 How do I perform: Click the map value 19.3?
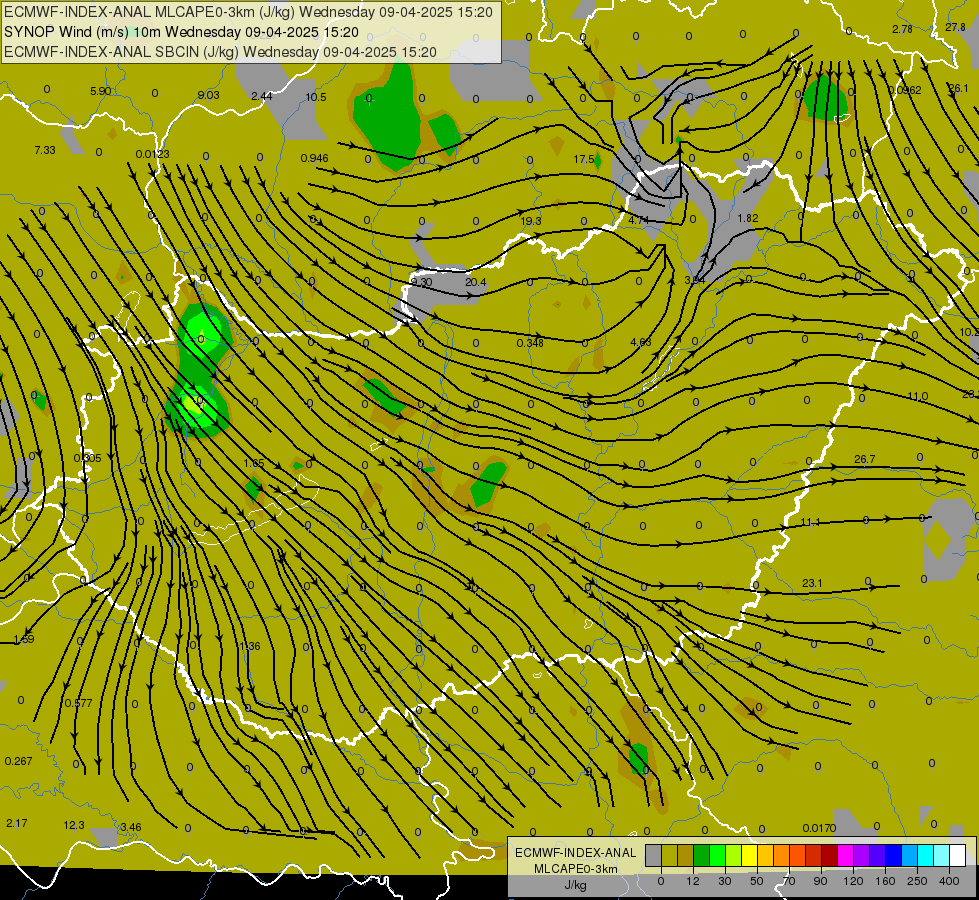pyautogui.click(x=531, y=221)
